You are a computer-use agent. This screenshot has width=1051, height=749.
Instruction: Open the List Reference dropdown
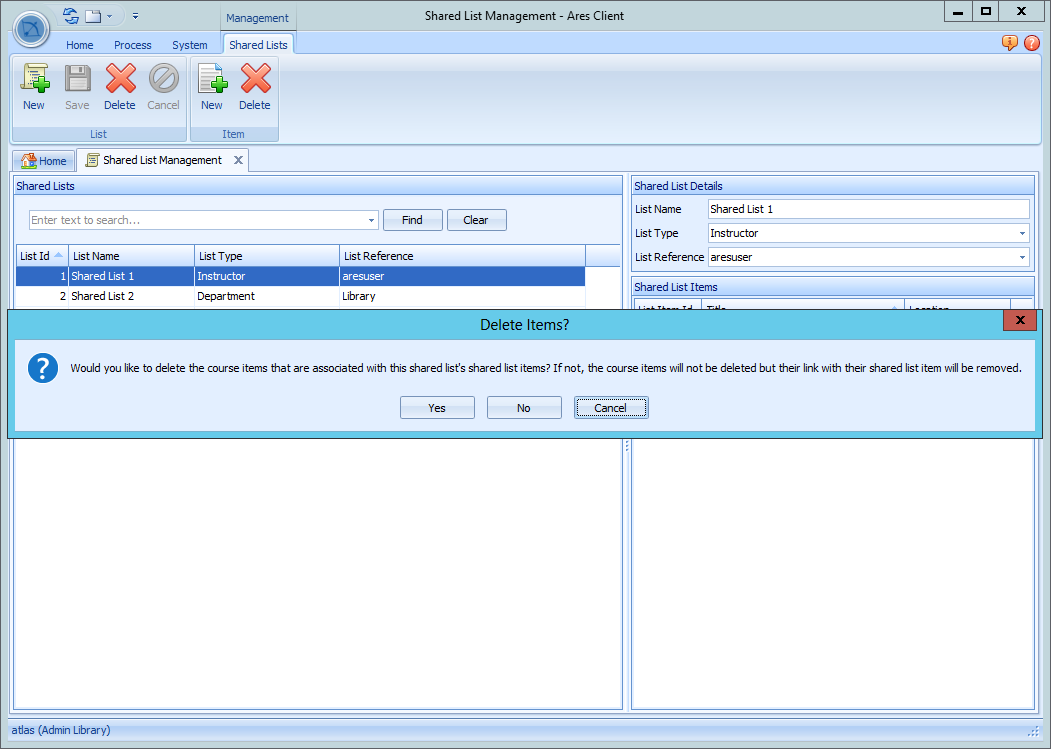[x=1021, y=257]
